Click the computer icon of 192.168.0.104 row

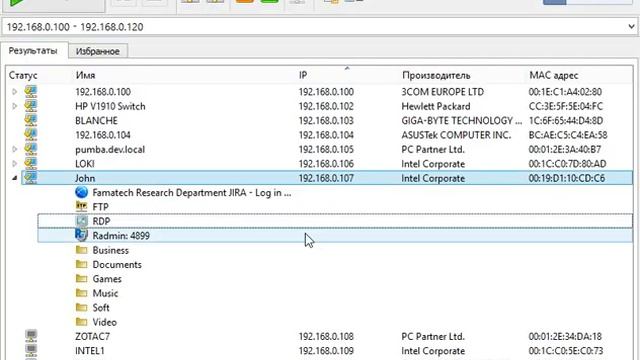(31, 134)
